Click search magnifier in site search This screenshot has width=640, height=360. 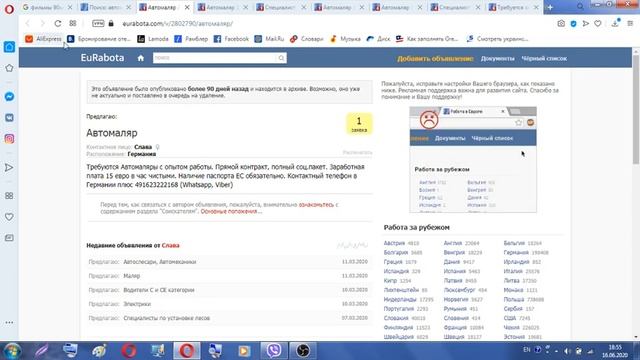point(281,58)
